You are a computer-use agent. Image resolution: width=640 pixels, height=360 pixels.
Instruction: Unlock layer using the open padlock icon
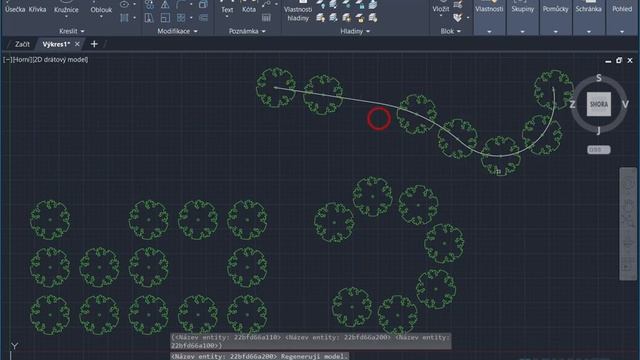[x=360, y=18]
